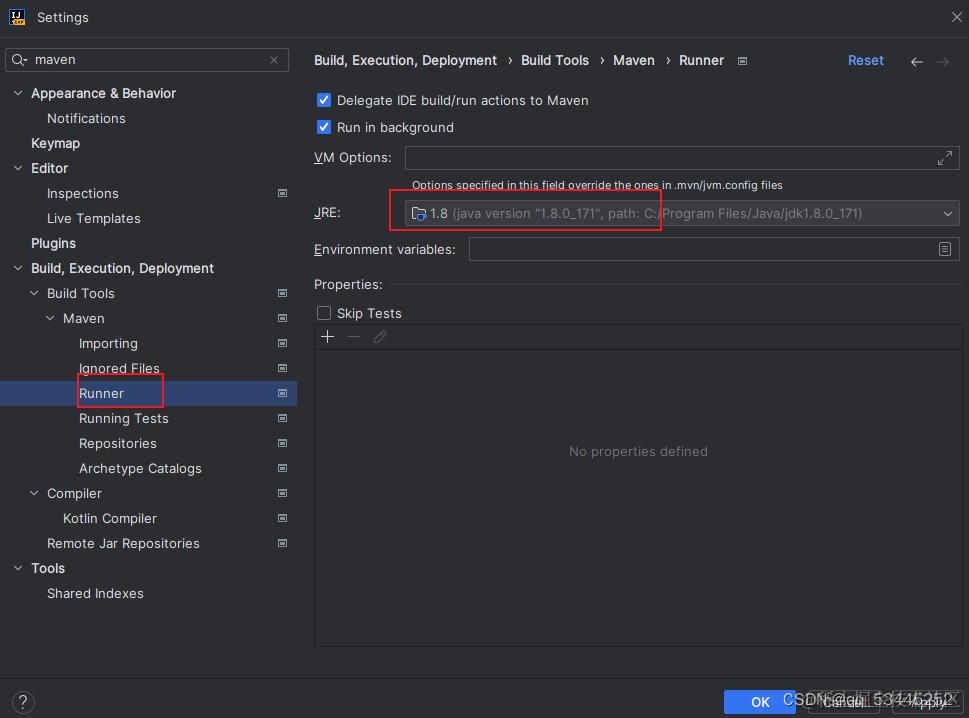Click project icon beside Inspections
Viewport: 969px width, 718px height.
pyautogui.click(x=282, y=193)
